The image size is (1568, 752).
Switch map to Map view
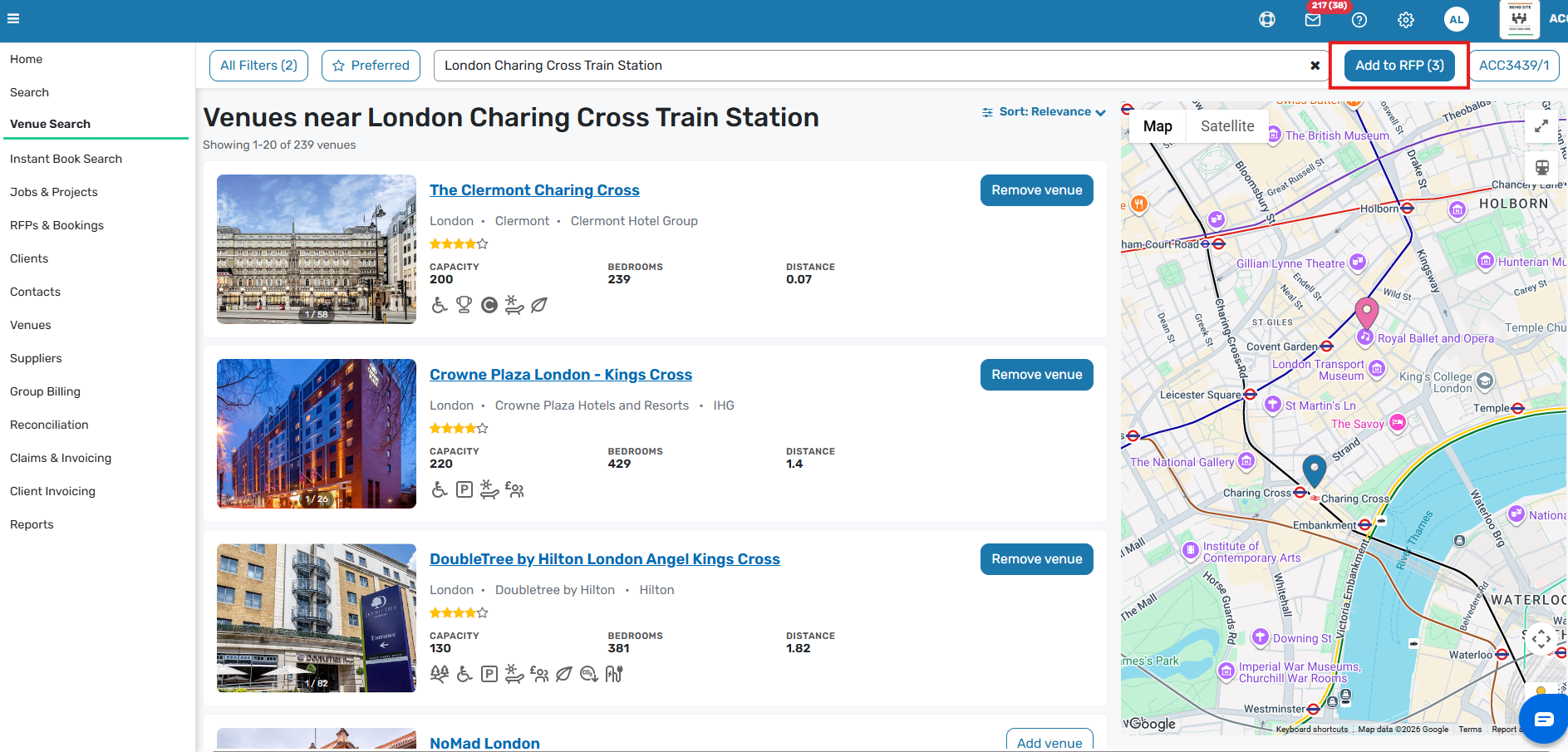pos(1158,126)
